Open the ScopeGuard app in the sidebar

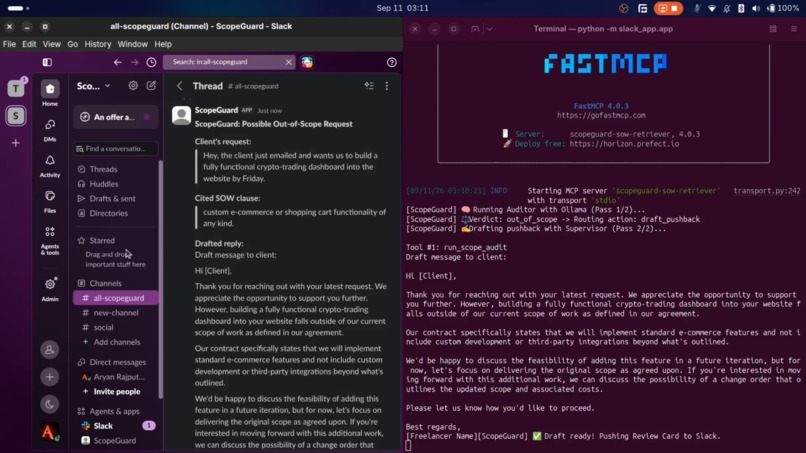point(115,441)
